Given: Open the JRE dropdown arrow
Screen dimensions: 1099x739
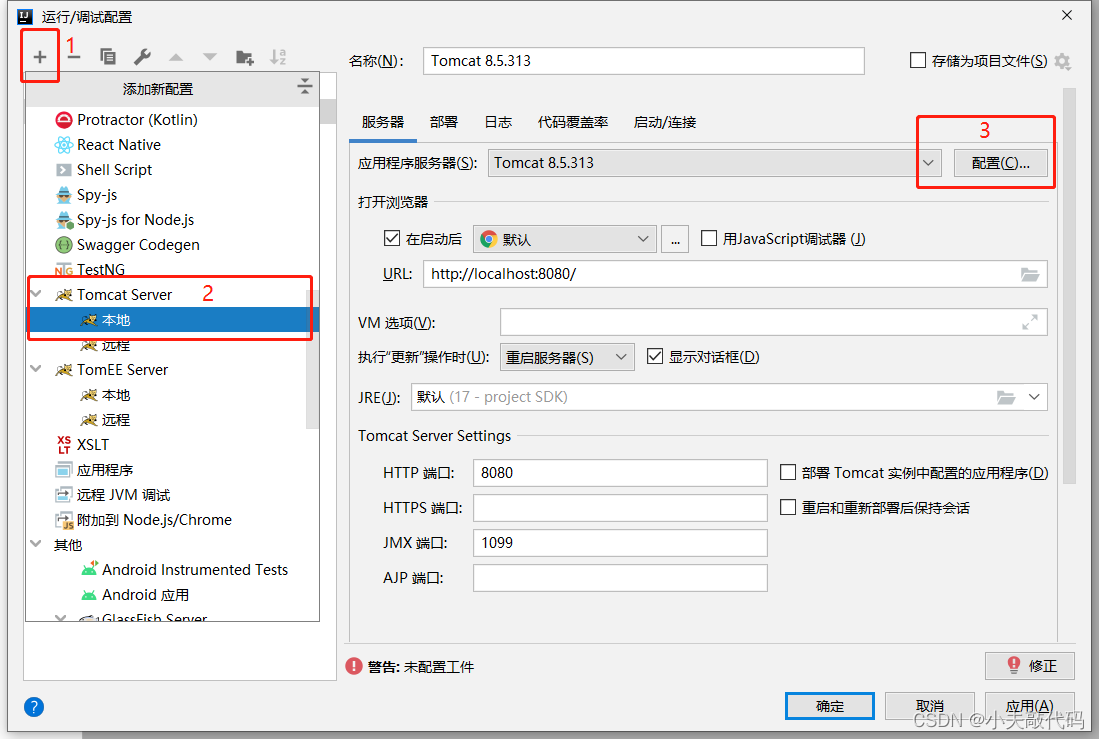Looking at the screenshot, I should pyautogui.click(x=1034, y=397).
